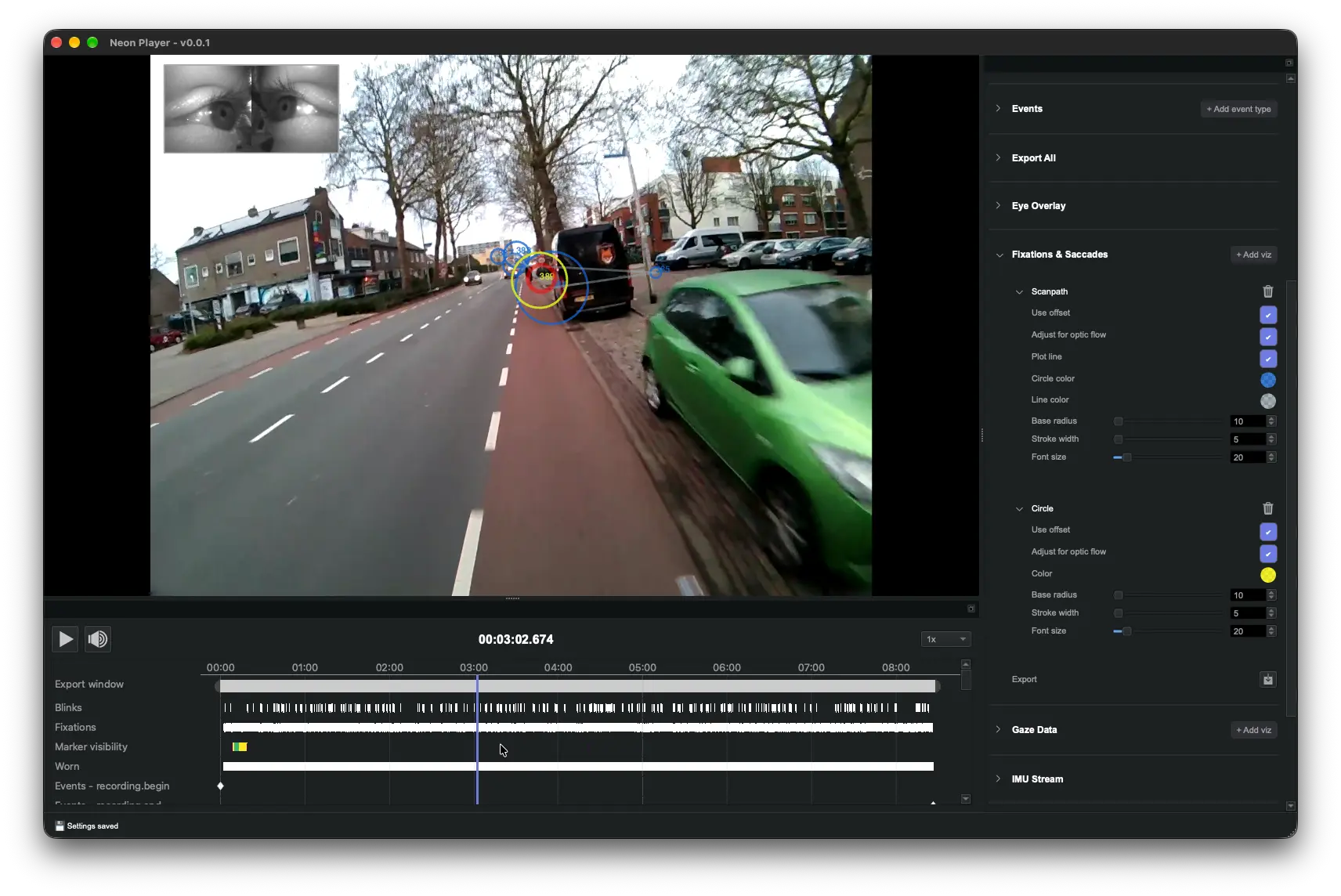The image size is (1341, 896).
Task: Toggle Circle Adjust for optic flow
Action: (x=1268, y=554)
